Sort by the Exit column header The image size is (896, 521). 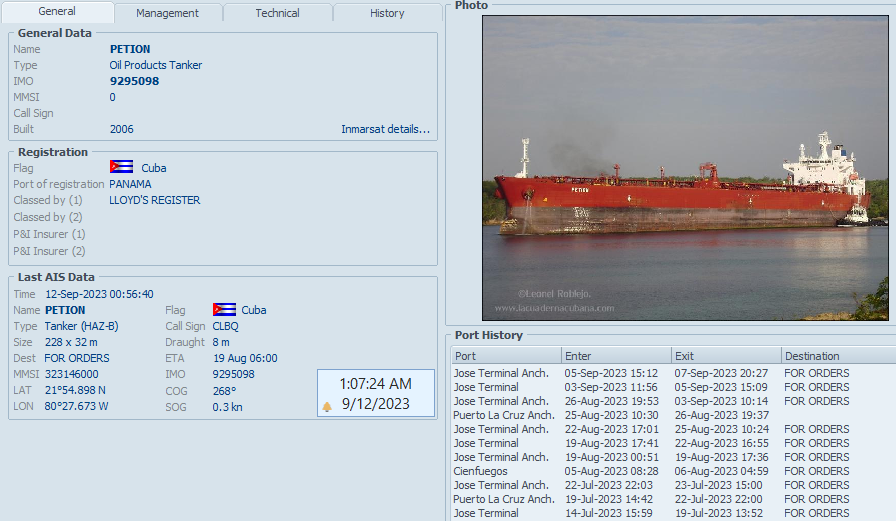coord(726,356)
